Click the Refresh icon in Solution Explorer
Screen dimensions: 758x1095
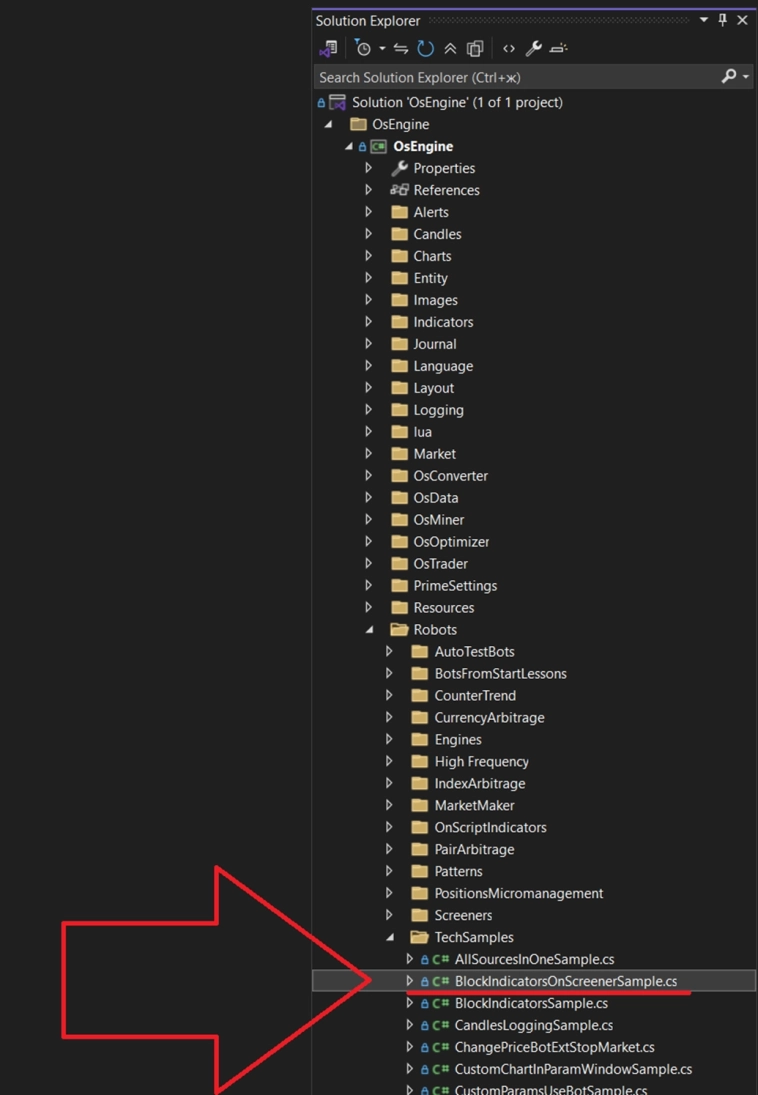(426, 48)
